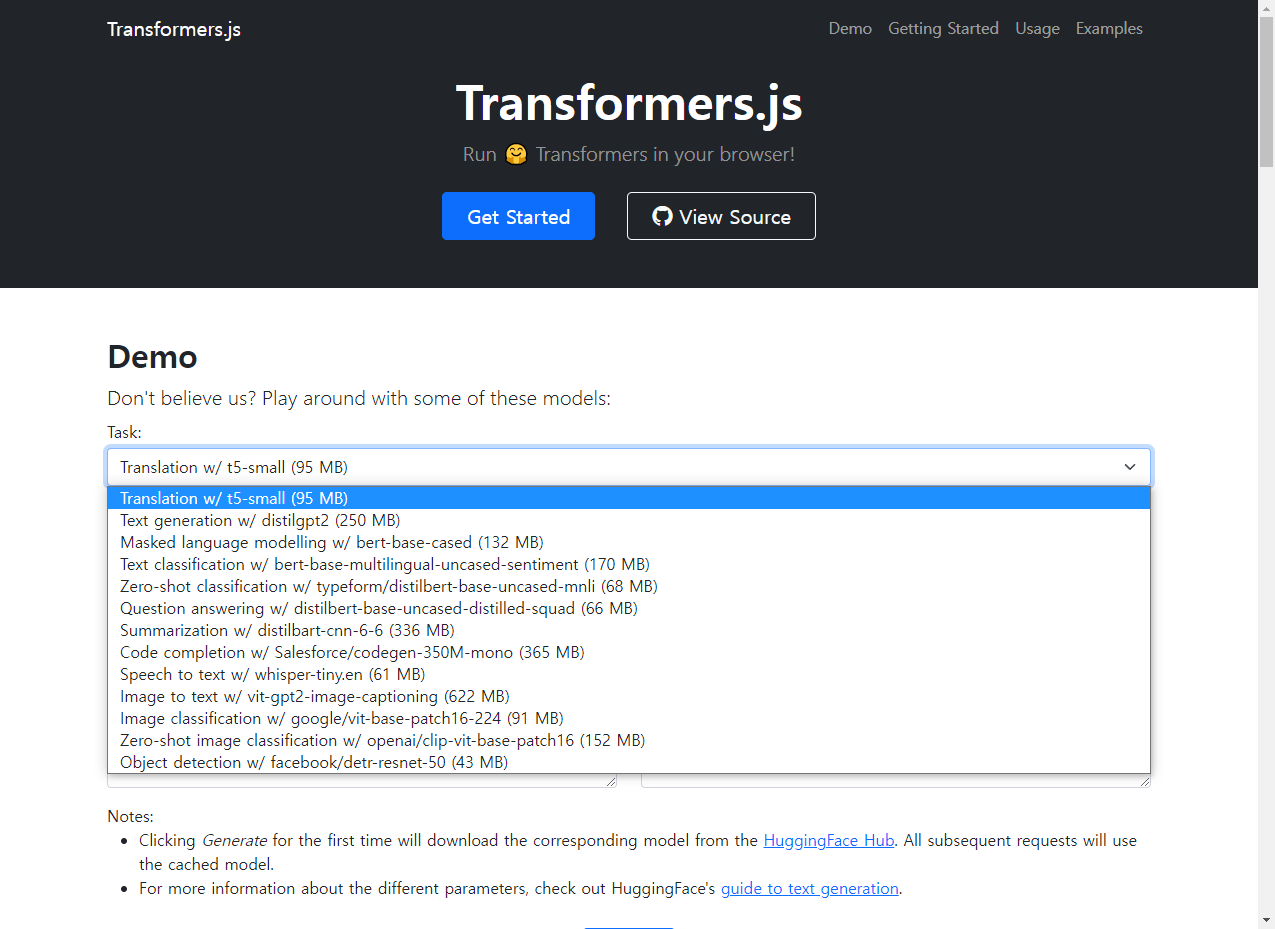Choose Summarization w/ distilbart-cnn-6-6 option

tap(629, 630)
